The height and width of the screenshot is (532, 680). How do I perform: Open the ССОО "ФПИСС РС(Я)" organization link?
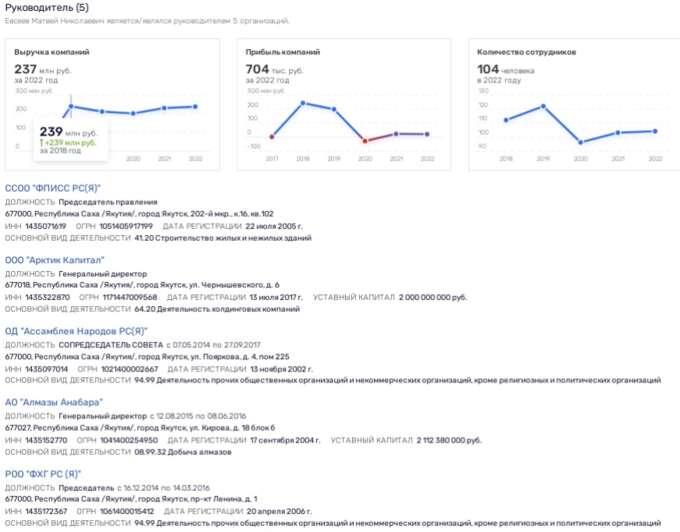pos(53,188)
